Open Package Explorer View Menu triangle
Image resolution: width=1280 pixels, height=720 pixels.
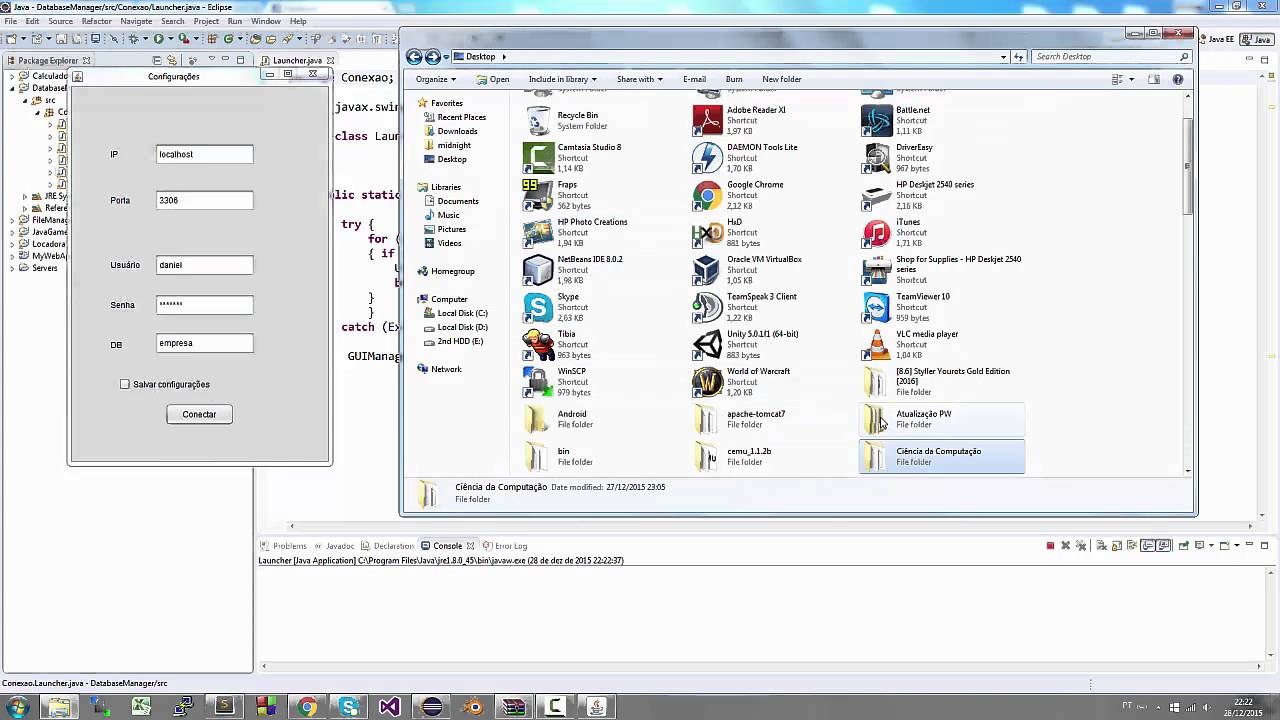click(212, 59)
